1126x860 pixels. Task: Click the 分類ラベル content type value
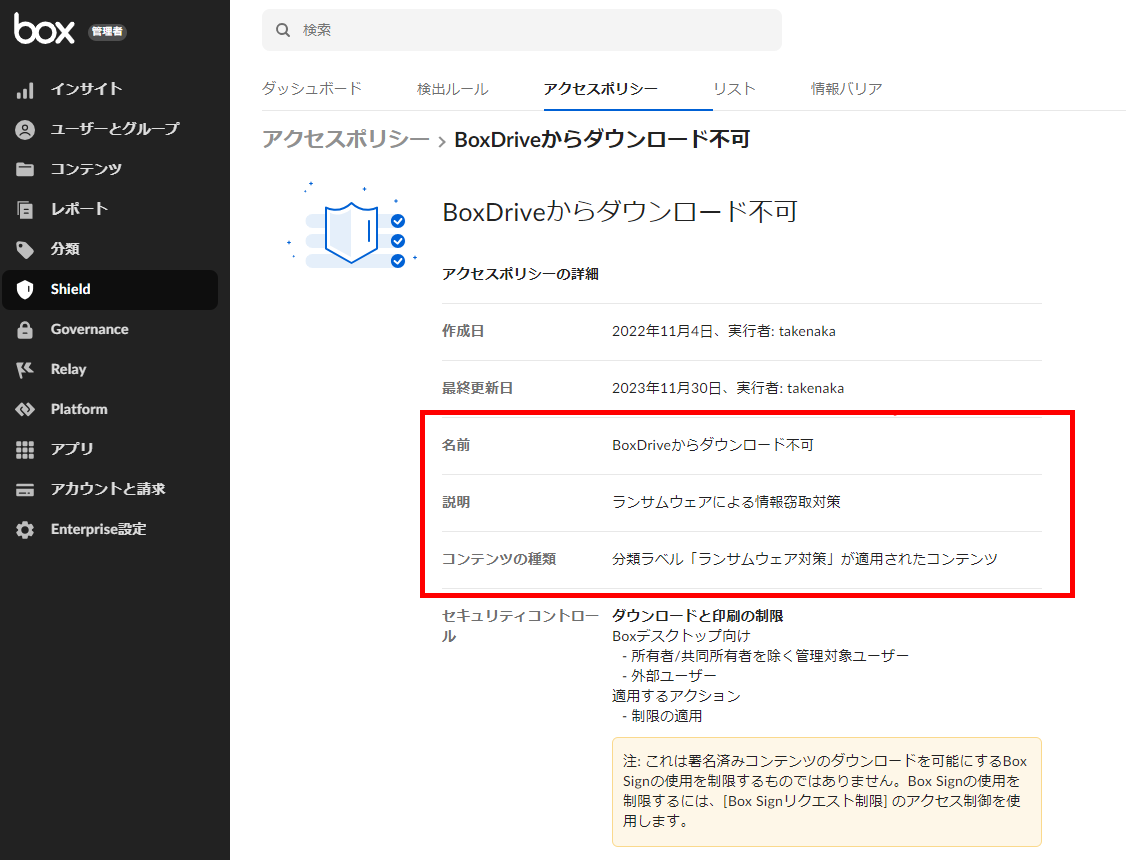coord(804,559)
